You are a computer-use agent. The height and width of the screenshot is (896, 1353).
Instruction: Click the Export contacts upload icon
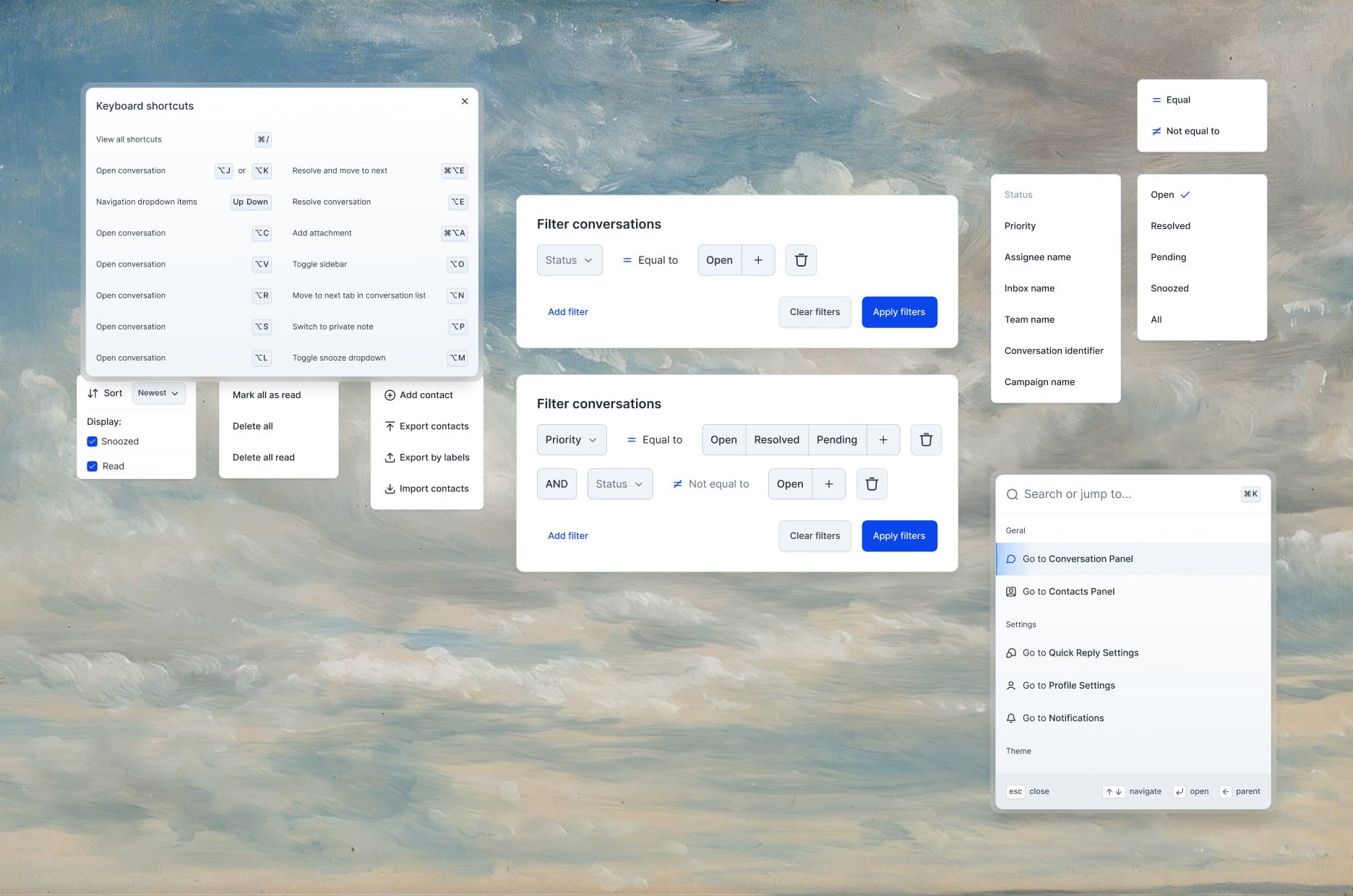coord(390,426)
